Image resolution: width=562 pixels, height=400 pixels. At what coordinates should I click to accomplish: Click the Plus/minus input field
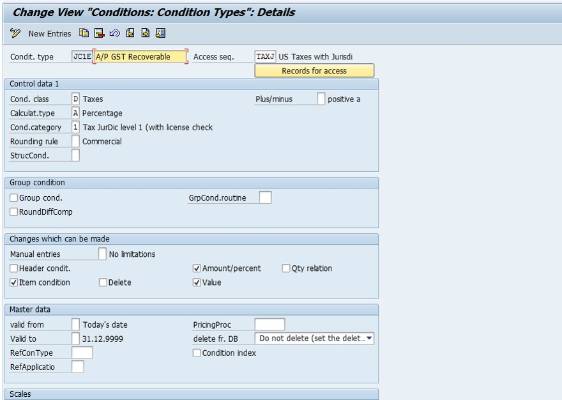321,99
